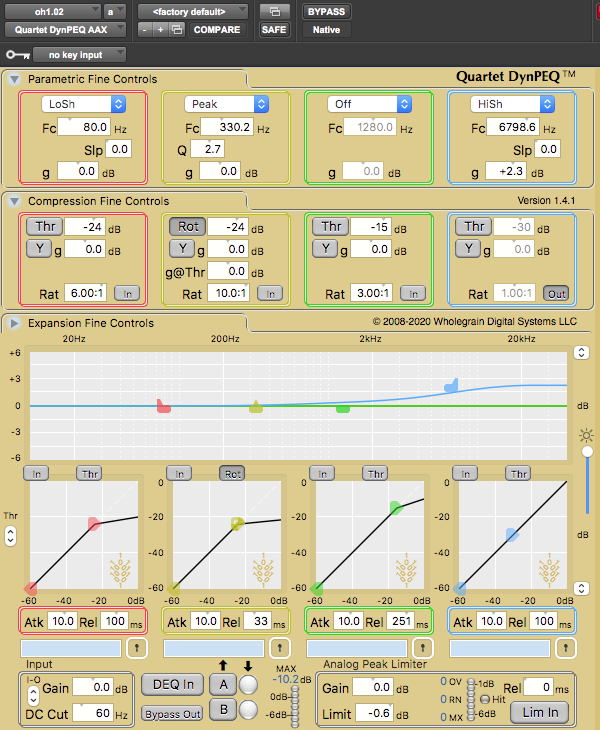This screenshot has height=730, width=600.
Task: Click the blue band meter hold button
Action: pos(566,648)
